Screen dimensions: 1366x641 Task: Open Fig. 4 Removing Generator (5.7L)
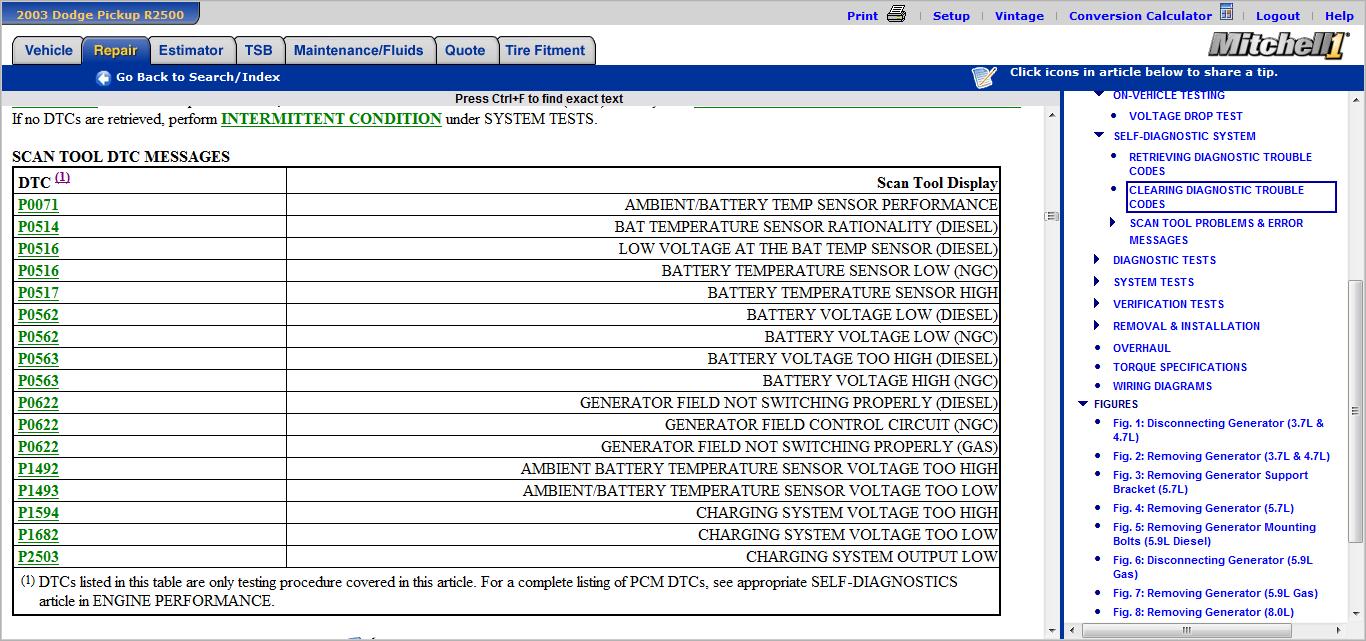coord(1203,508)
